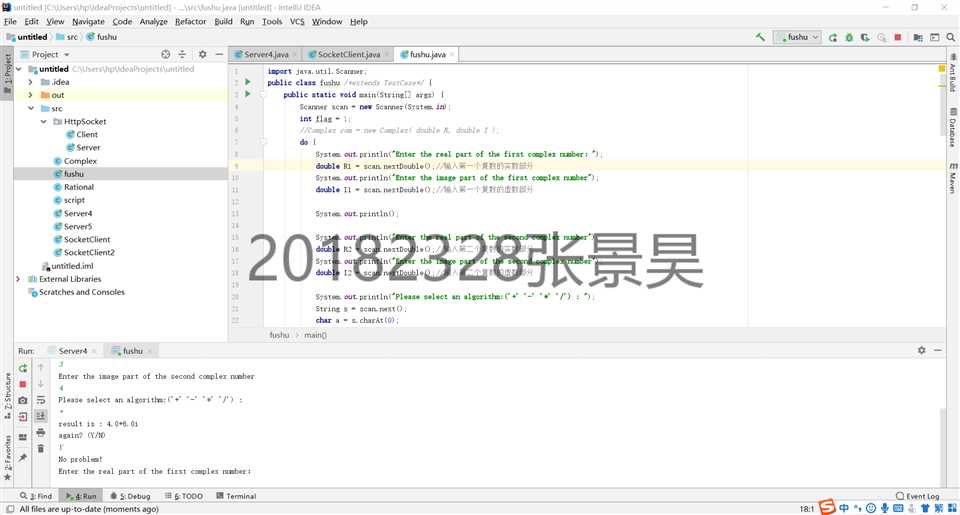Open the Run Anything icon in toolbar
Image resolution: width=960 pixels, height=515 pixels.
[934, 37]
